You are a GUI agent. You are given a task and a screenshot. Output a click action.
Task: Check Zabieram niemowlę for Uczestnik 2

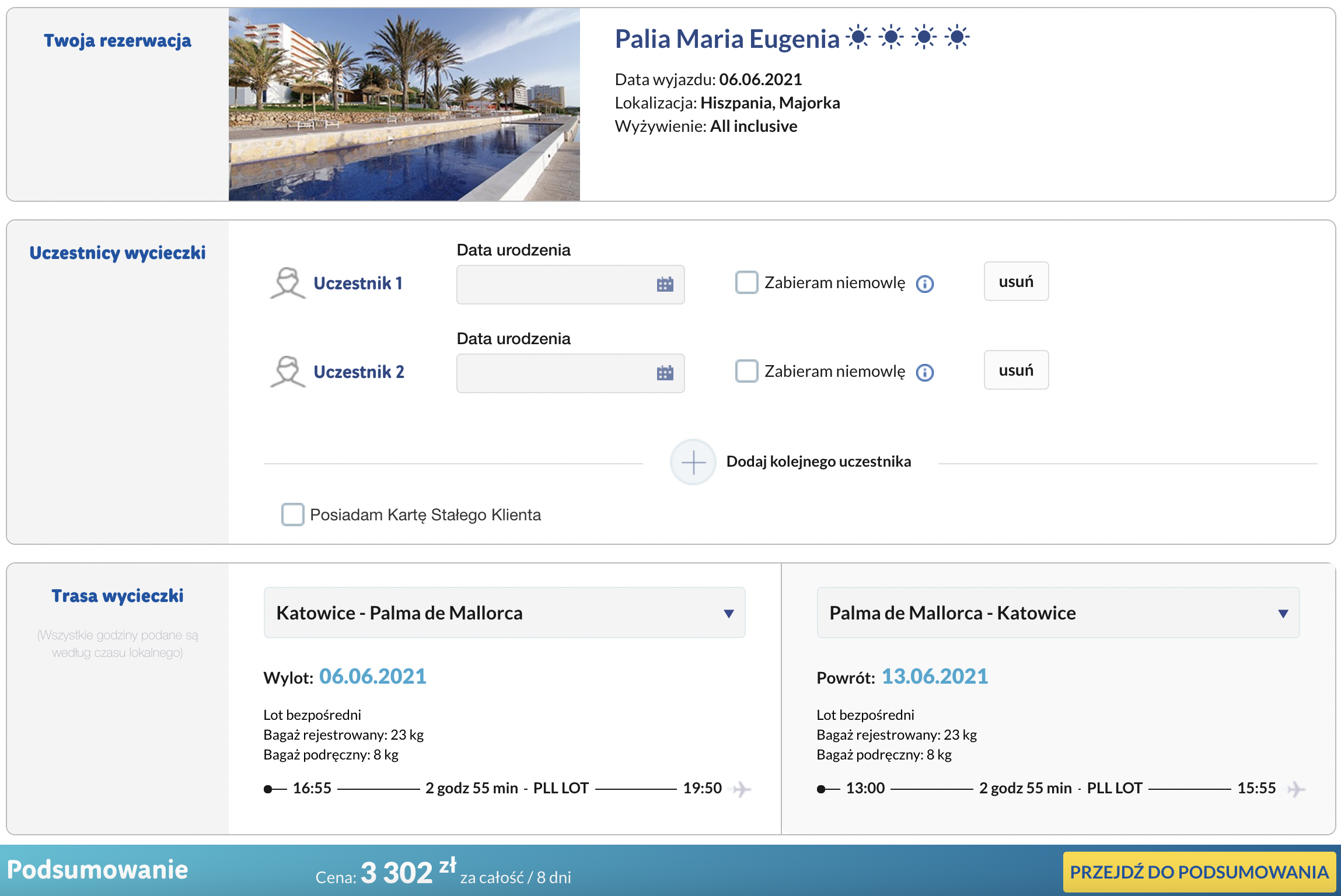click(746, 371)
